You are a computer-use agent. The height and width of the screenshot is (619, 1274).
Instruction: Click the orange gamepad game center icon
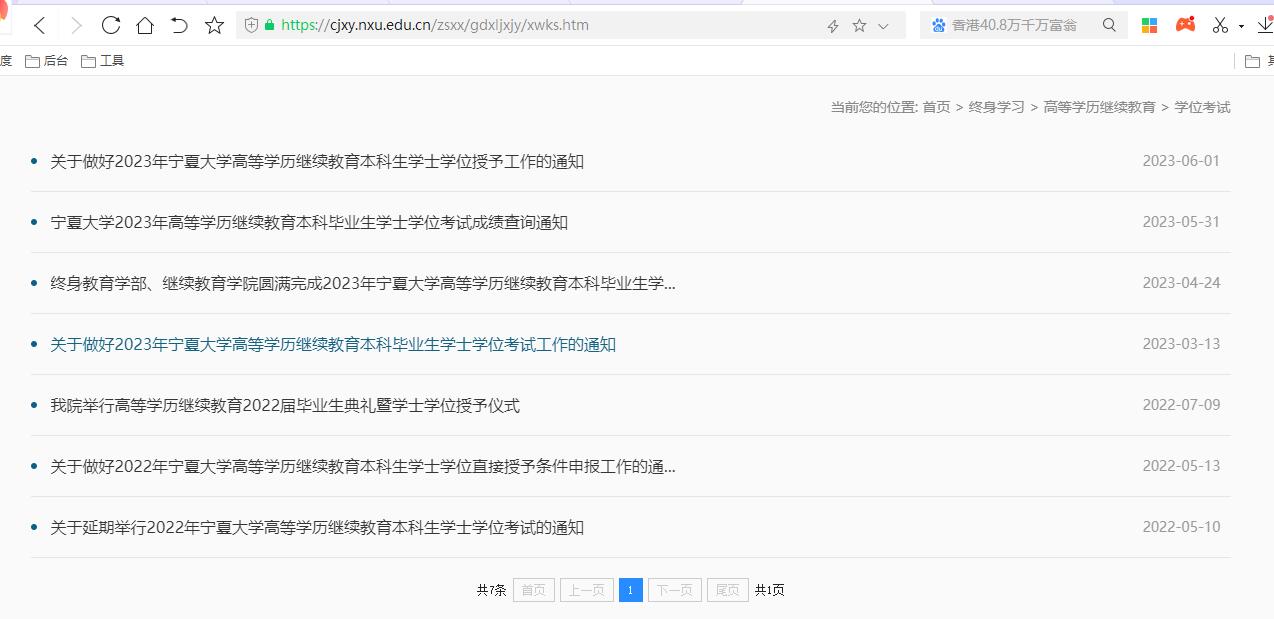pos(1186,25)
